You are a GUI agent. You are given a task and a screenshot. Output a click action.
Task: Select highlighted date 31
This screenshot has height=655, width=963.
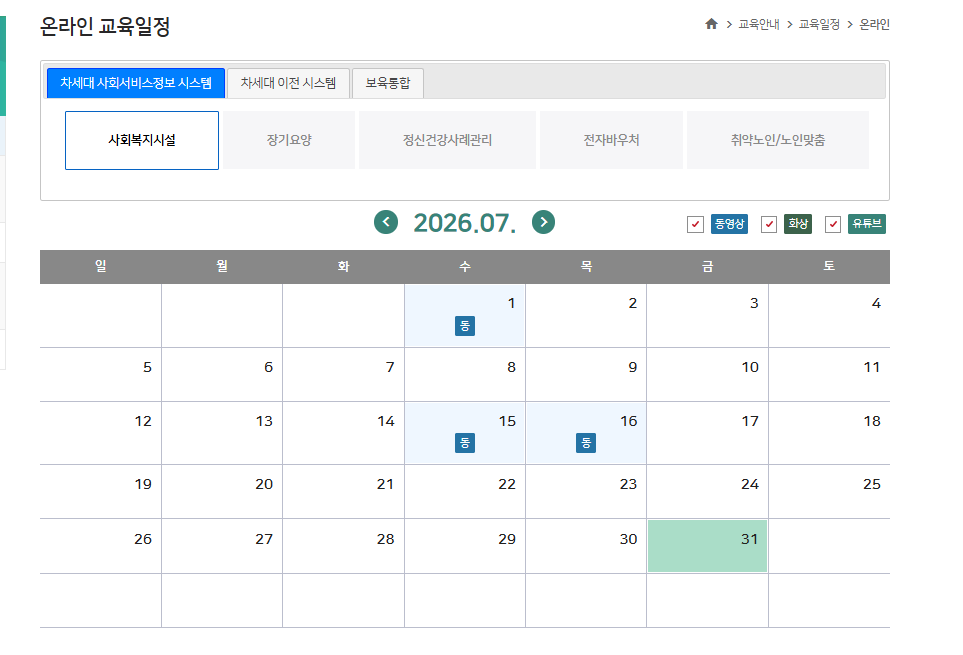[x=707, y=546]
